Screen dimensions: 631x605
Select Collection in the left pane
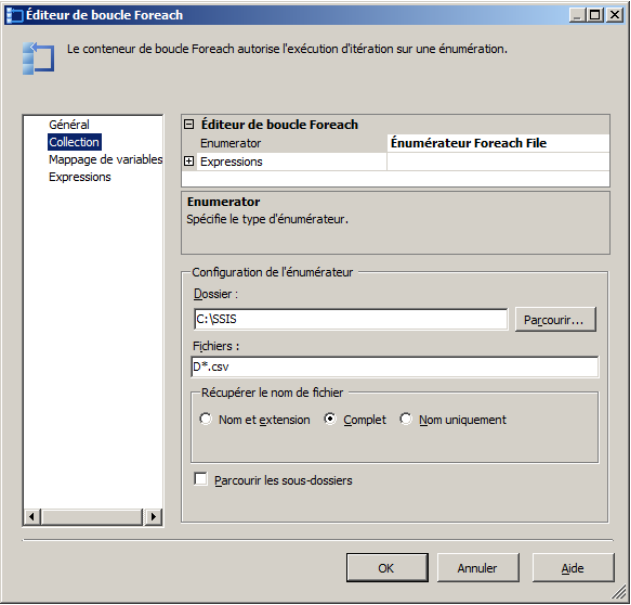pos(74,143)
